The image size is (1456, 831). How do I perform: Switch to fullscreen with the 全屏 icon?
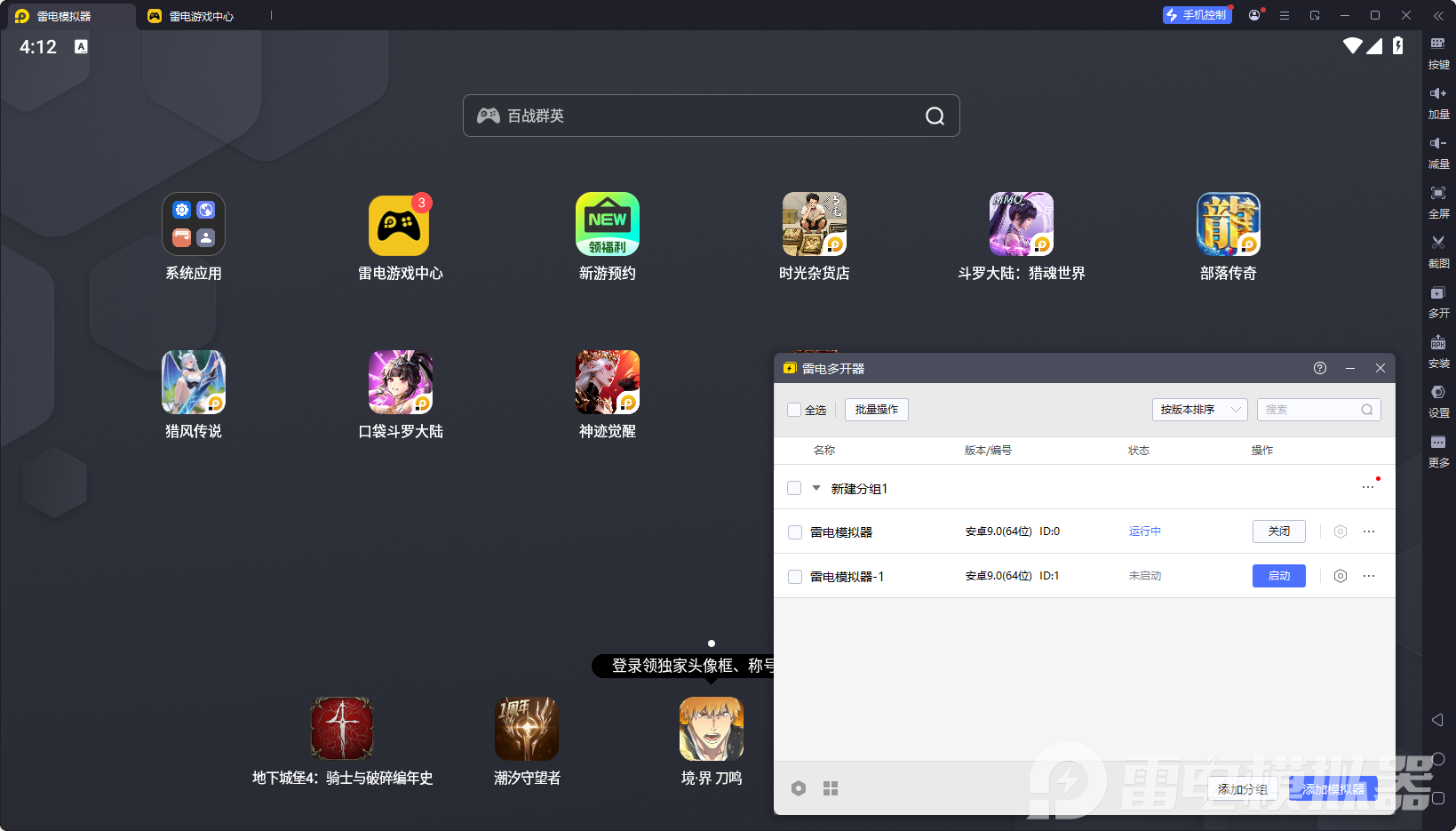click(x=1439, y=201)
